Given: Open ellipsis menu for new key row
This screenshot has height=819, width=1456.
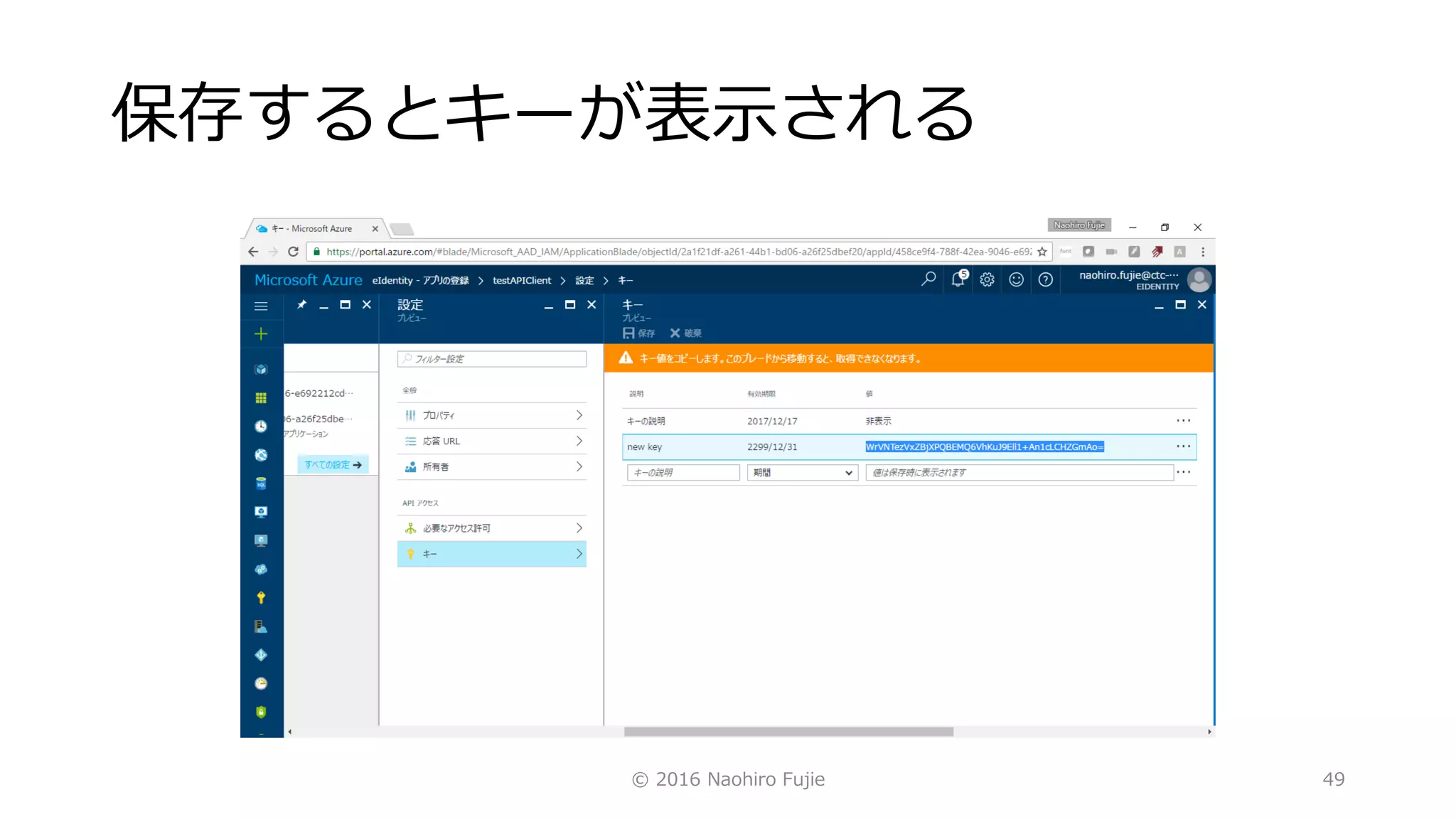Looking at the screenshot, I should [x=1183, y=446].
